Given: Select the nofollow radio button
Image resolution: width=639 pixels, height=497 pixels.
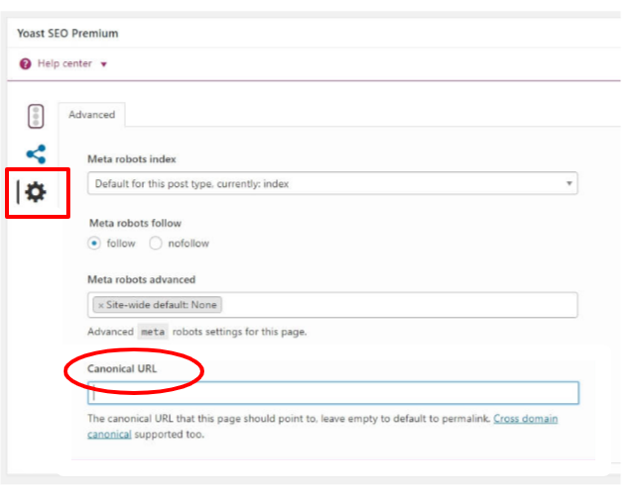Looking at the screenshot, I should pyautogui.click(x=155, y=243).
